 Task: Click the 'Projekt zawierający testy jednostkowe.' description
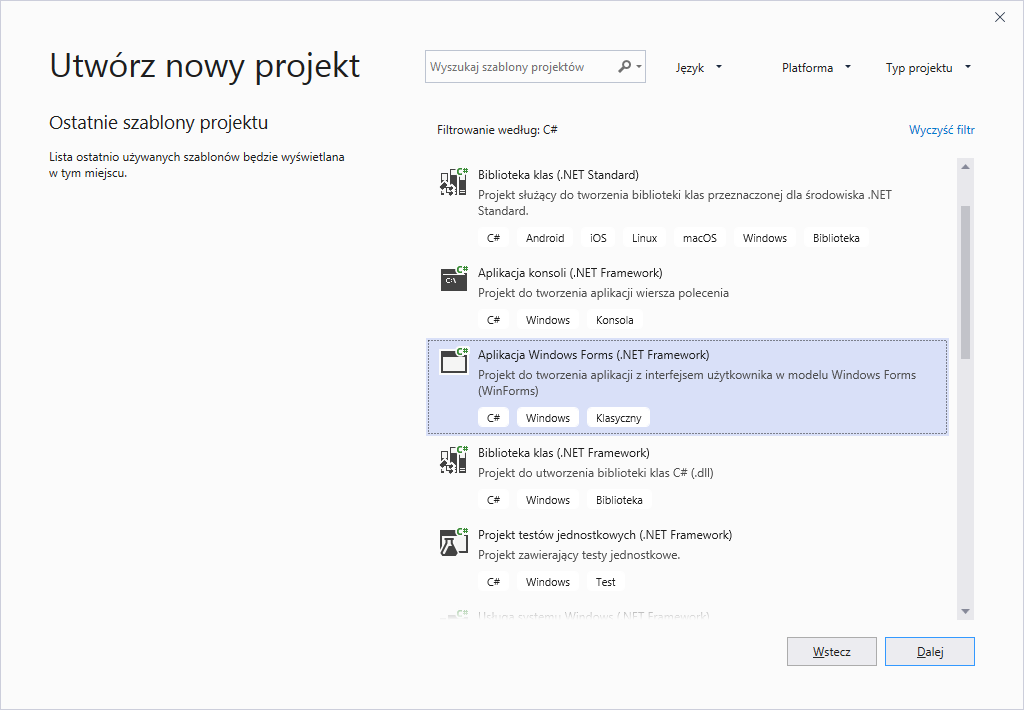(x=579, y=555)
